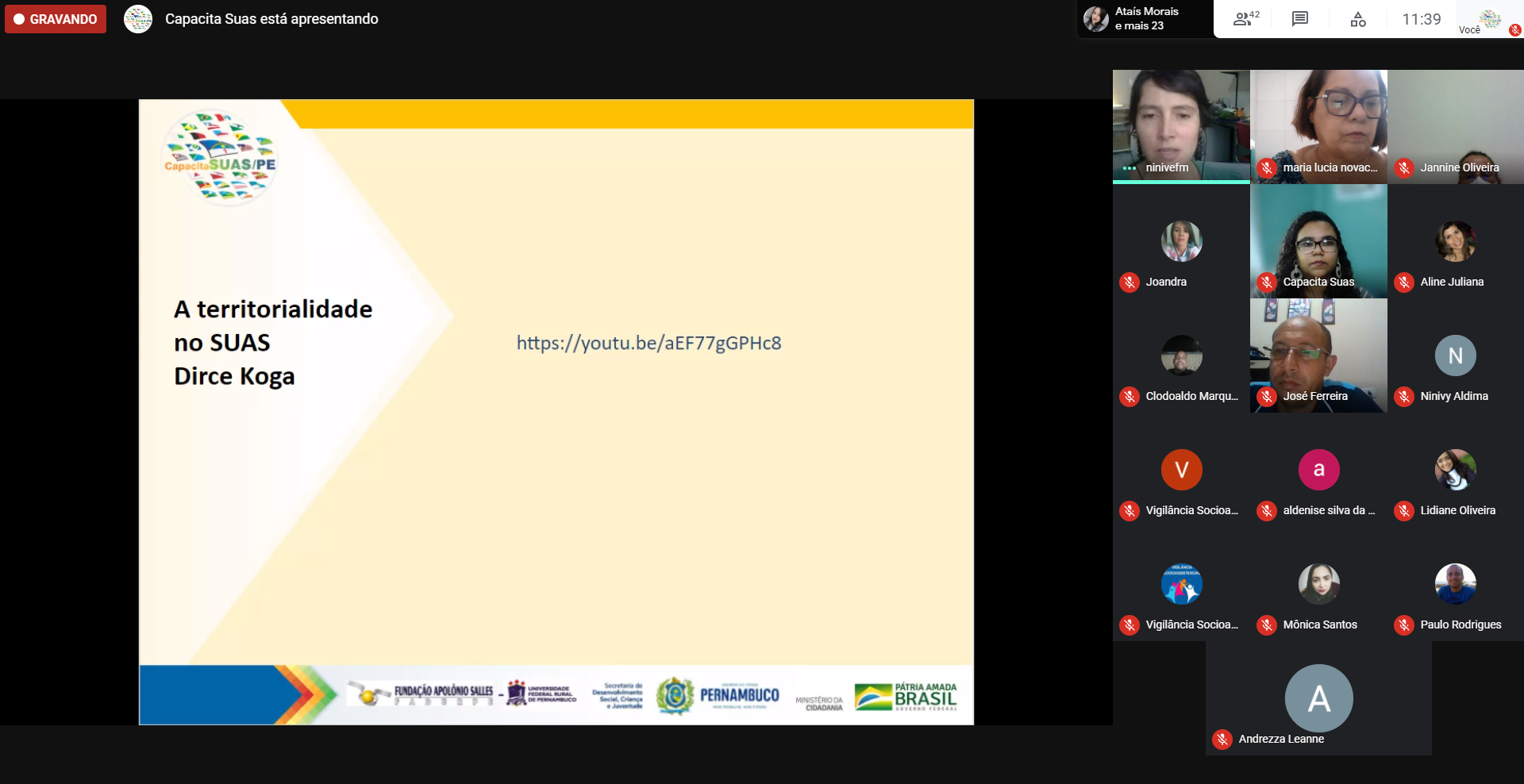Click your own Você avatar thumbnail
Viewport: 1524px width, 784px height.
coord(1491,19)
